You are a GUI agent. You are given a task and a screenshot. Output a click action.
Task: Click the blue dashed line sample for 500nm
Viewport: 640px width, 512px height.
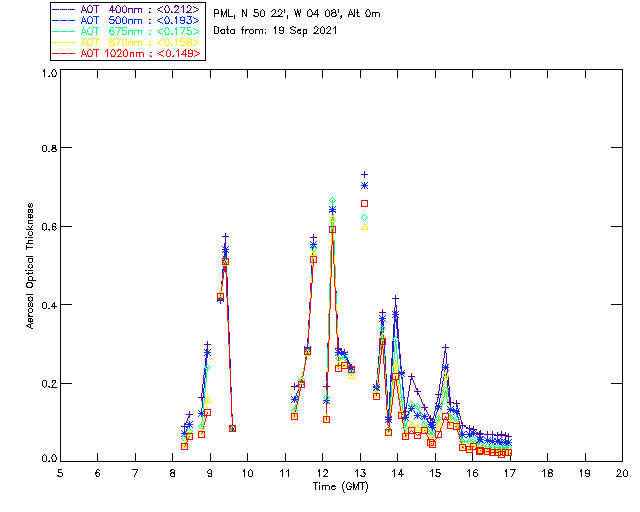[x=64, y=20]
